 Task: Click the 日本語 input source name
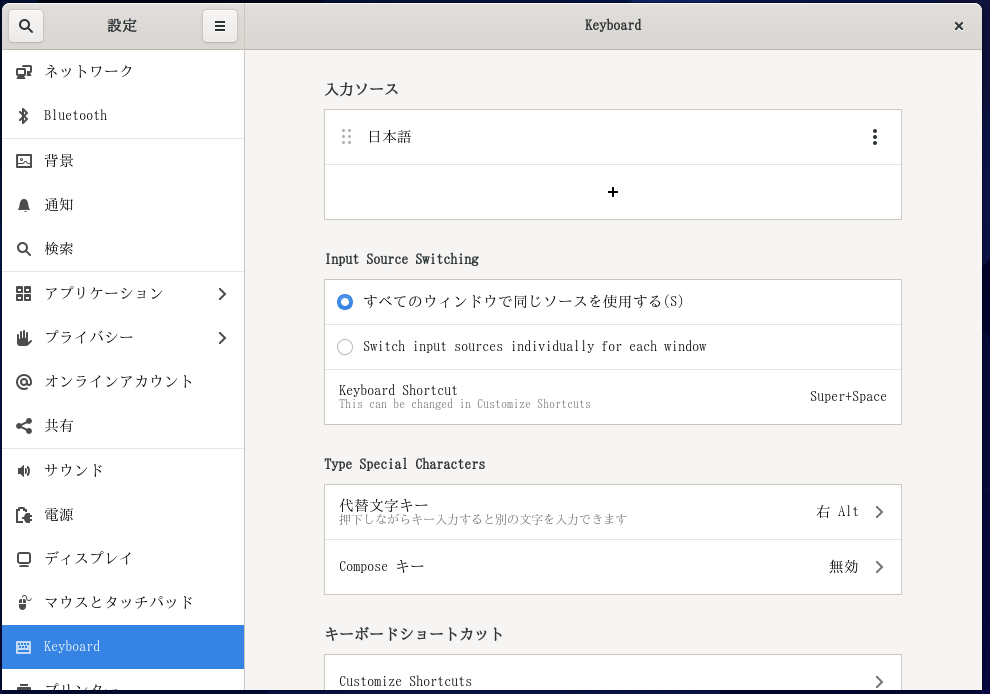pyautogui.click(x=390, y=137)
